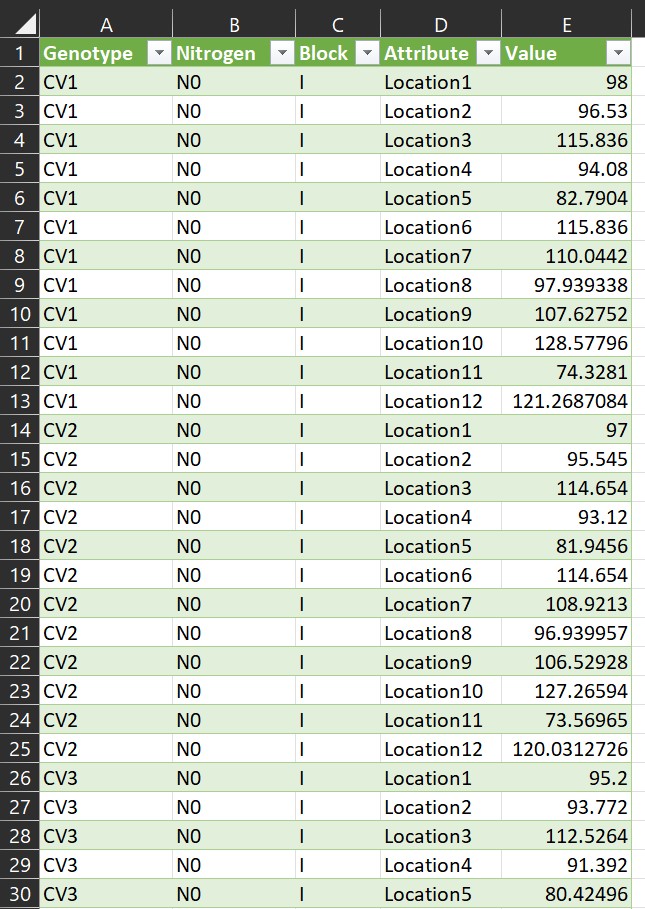Open the Genotype column filter dropdown
Viewport: 645px width, 909px height.
pyautogui.click(x=158, y=54)
